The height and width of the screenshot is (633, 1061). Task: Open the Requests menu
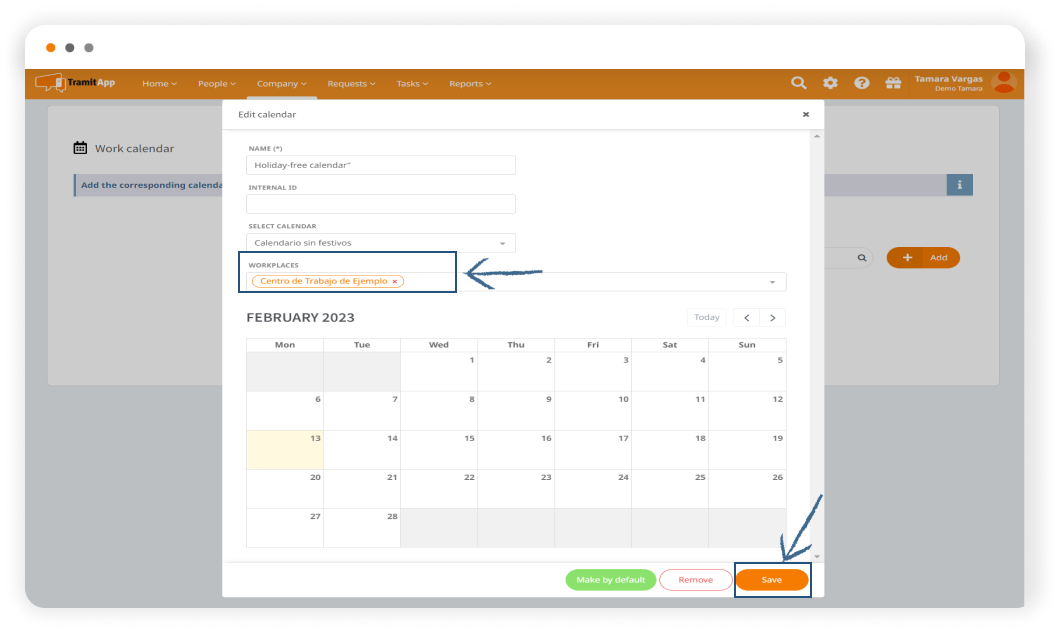click(351, 84)
